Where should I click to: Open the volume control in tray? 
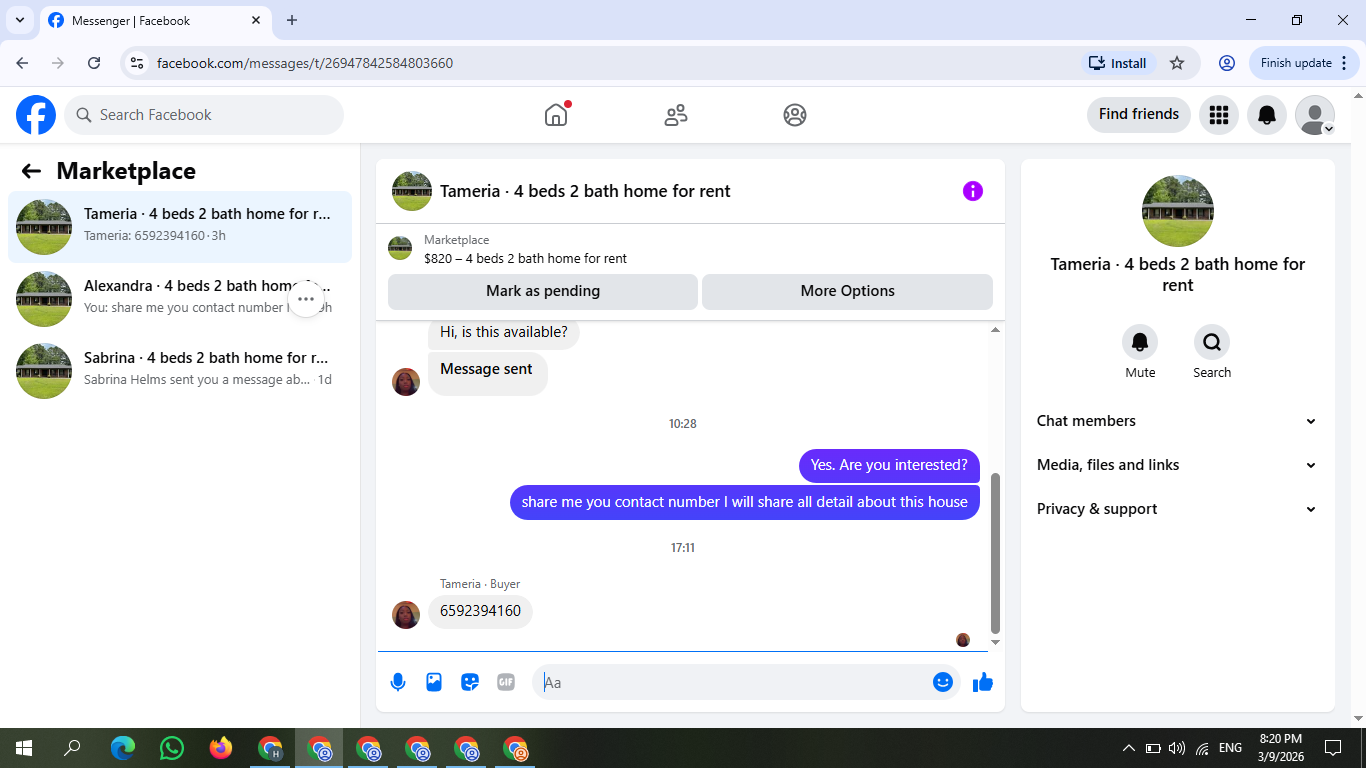[x=1176, y=748]
